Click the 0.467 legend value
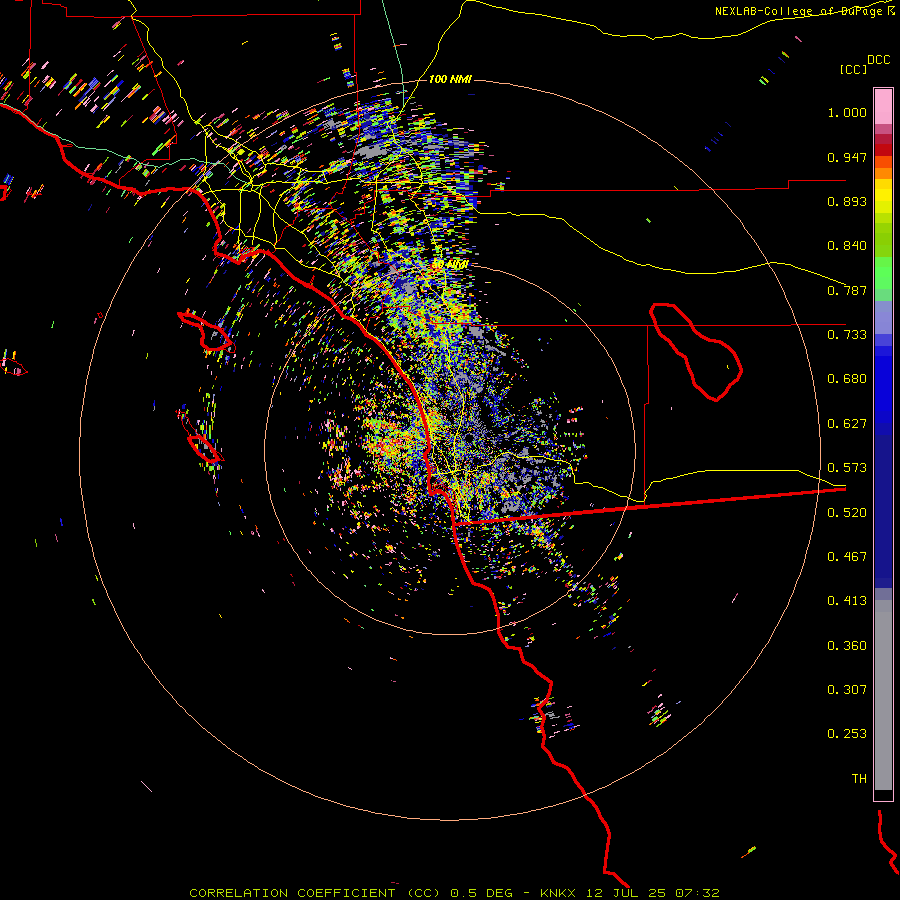This screenshot has width=900, height=900. (x=847, y=557)
